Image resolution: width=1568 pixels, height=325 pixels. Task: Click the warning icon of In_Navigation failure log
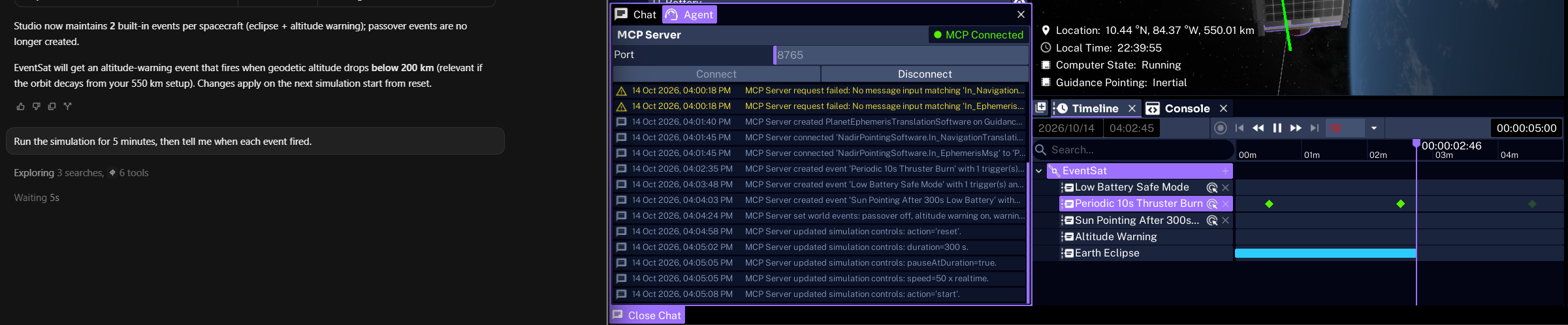tap(621, 91)
